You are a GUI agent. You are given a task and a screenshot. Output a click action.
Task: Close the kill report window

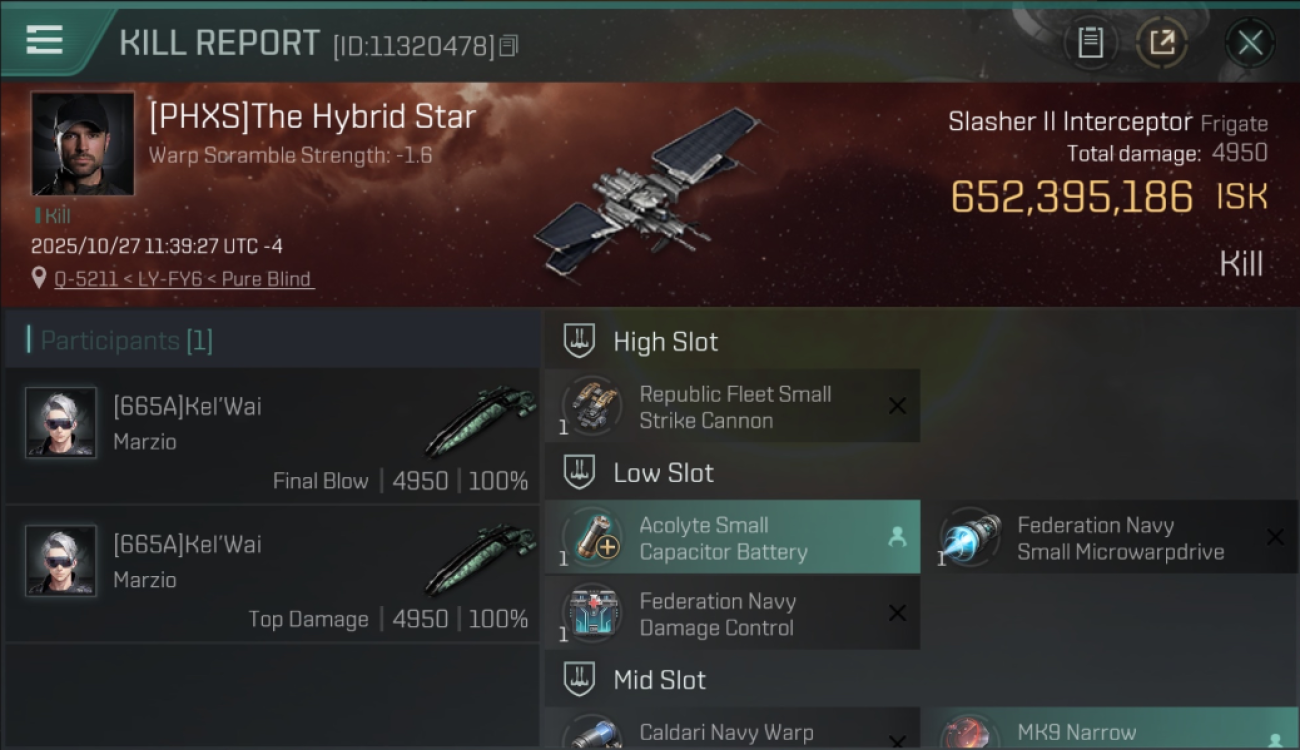(1250, 43)
